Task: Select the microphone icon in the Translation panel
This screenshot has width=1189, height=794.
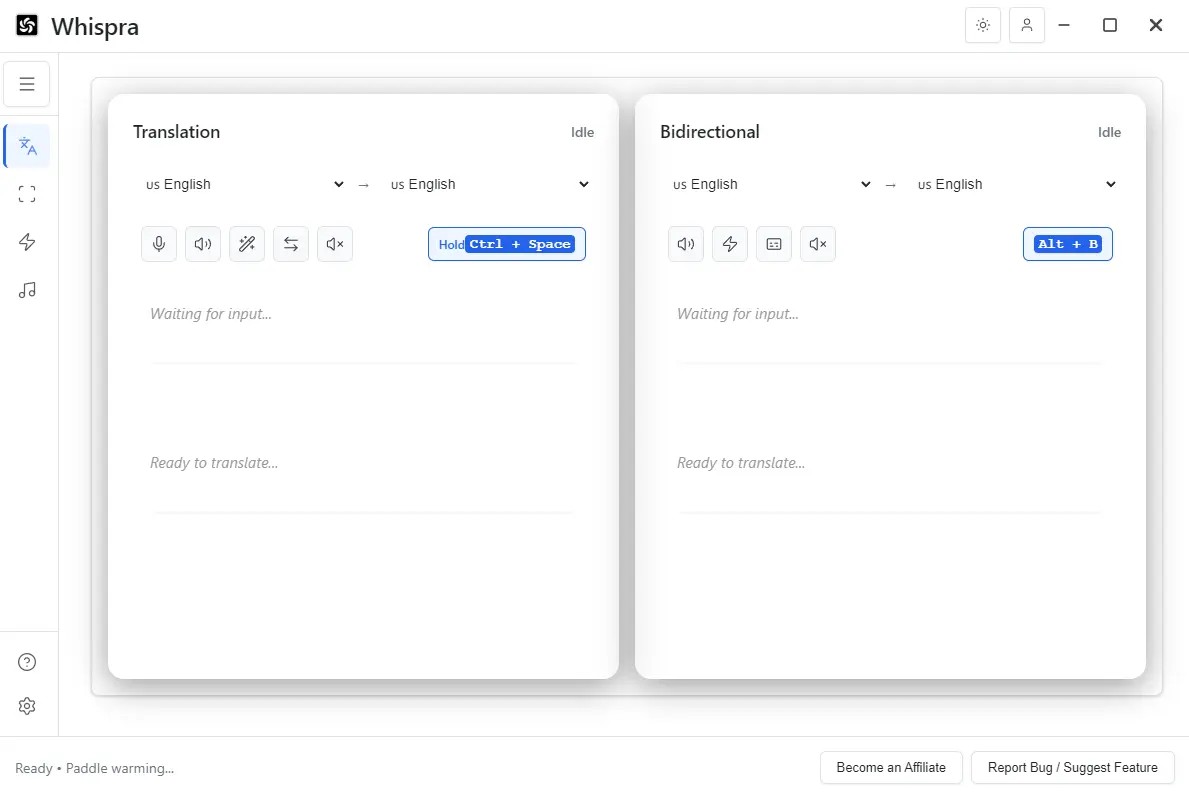Action: tap(158, 243)
